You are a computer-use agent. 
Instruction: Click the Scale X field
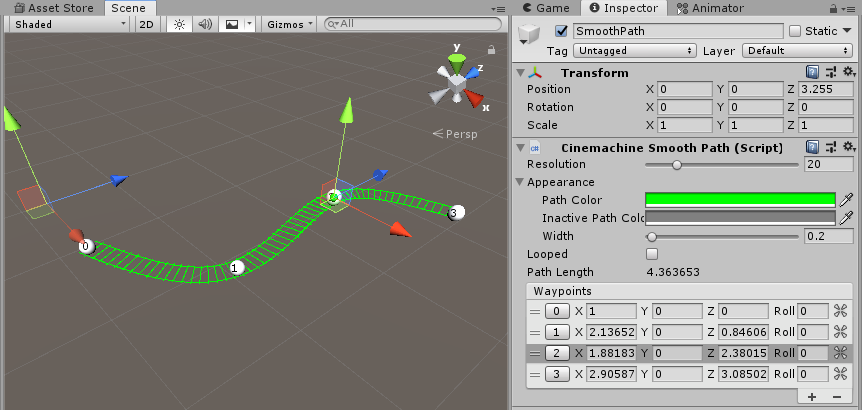pos(685,125)
